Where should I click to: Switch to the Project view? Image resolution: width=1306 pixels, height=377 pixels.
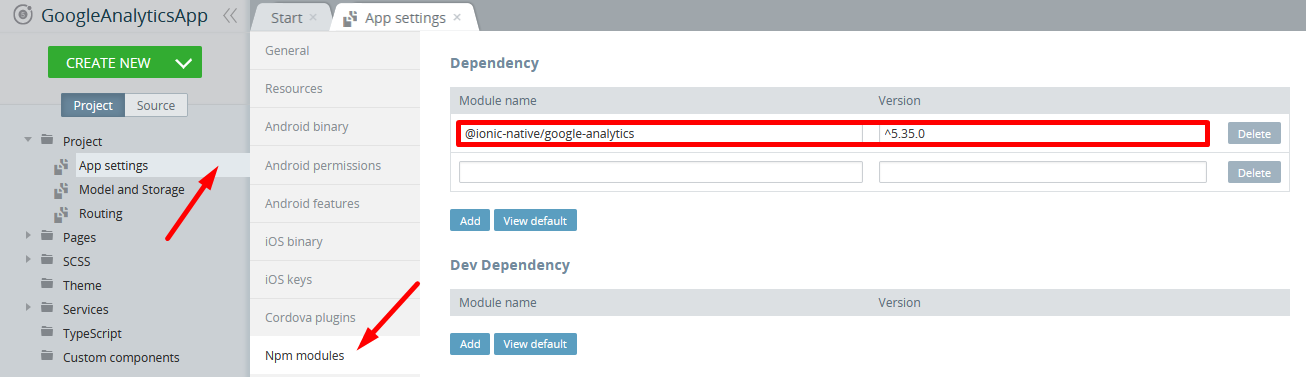coord(93,105)
